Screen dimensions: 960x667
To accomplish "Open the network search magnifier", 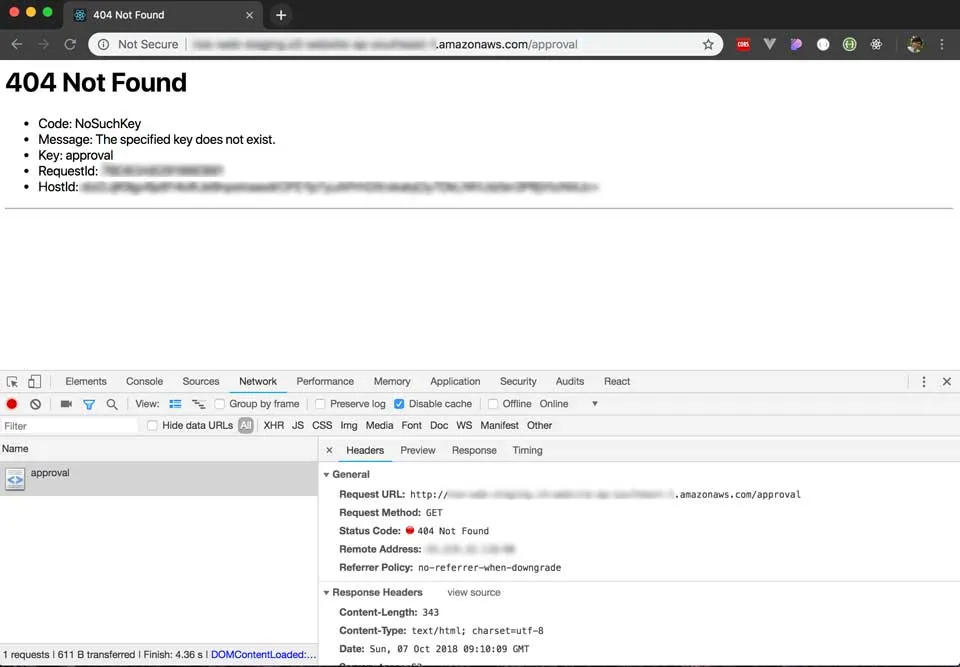I will click(x=112, y=404).
